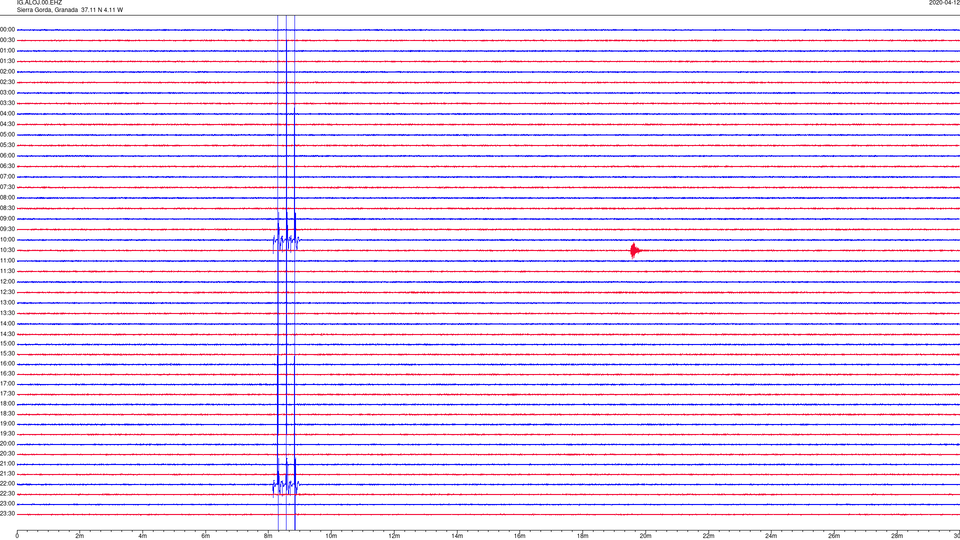The image size is (960, 540).
Task: Select the 20m axis tick label
Action: click(x=645, y=536)
